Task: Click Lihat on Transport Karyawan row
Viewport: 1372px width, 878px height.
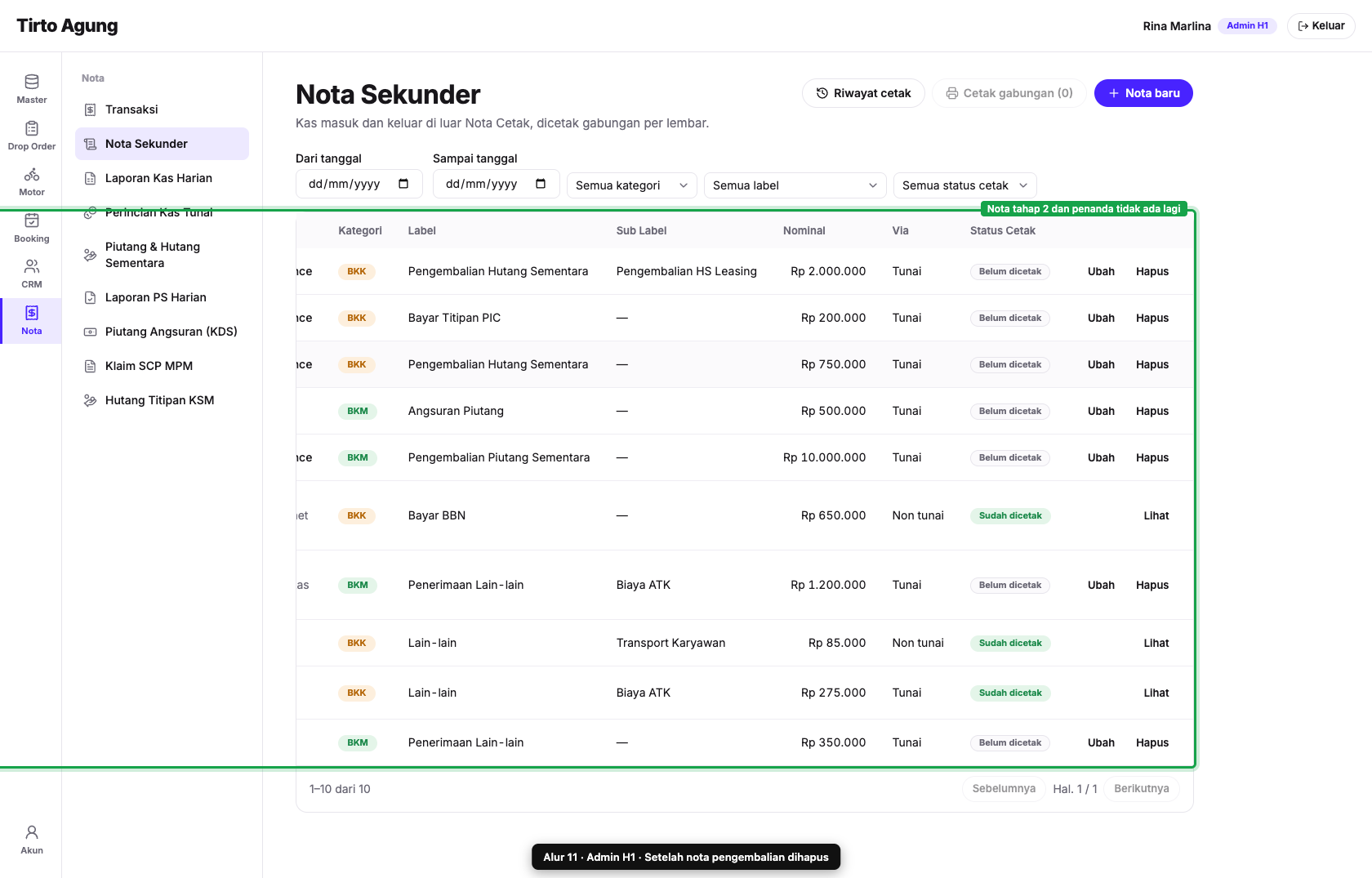Action: click(1156, 643)
